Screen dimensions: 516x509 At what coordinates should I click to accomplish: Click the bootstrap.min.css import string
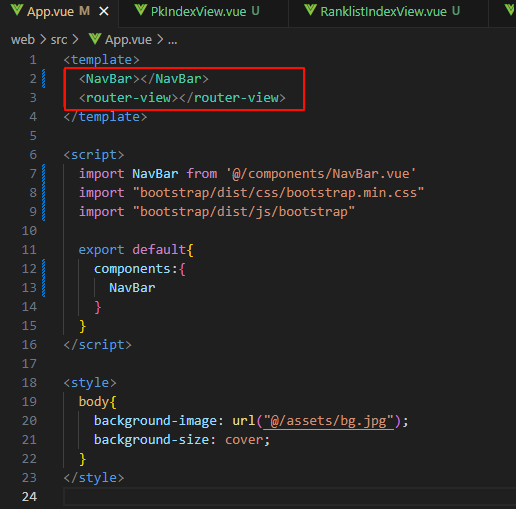(278, 193)
